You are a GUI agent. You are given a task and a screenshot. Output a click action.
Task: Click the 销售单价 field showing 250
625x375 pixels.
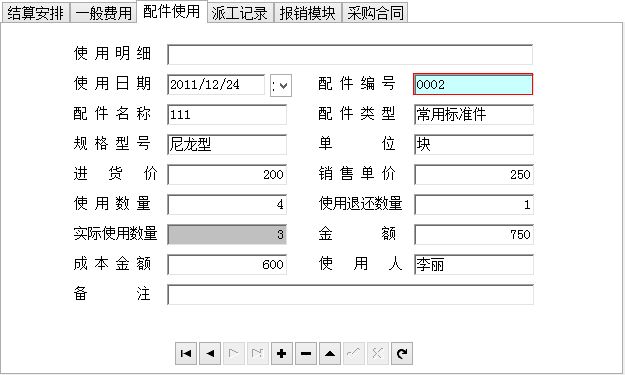tap(474, 175)
